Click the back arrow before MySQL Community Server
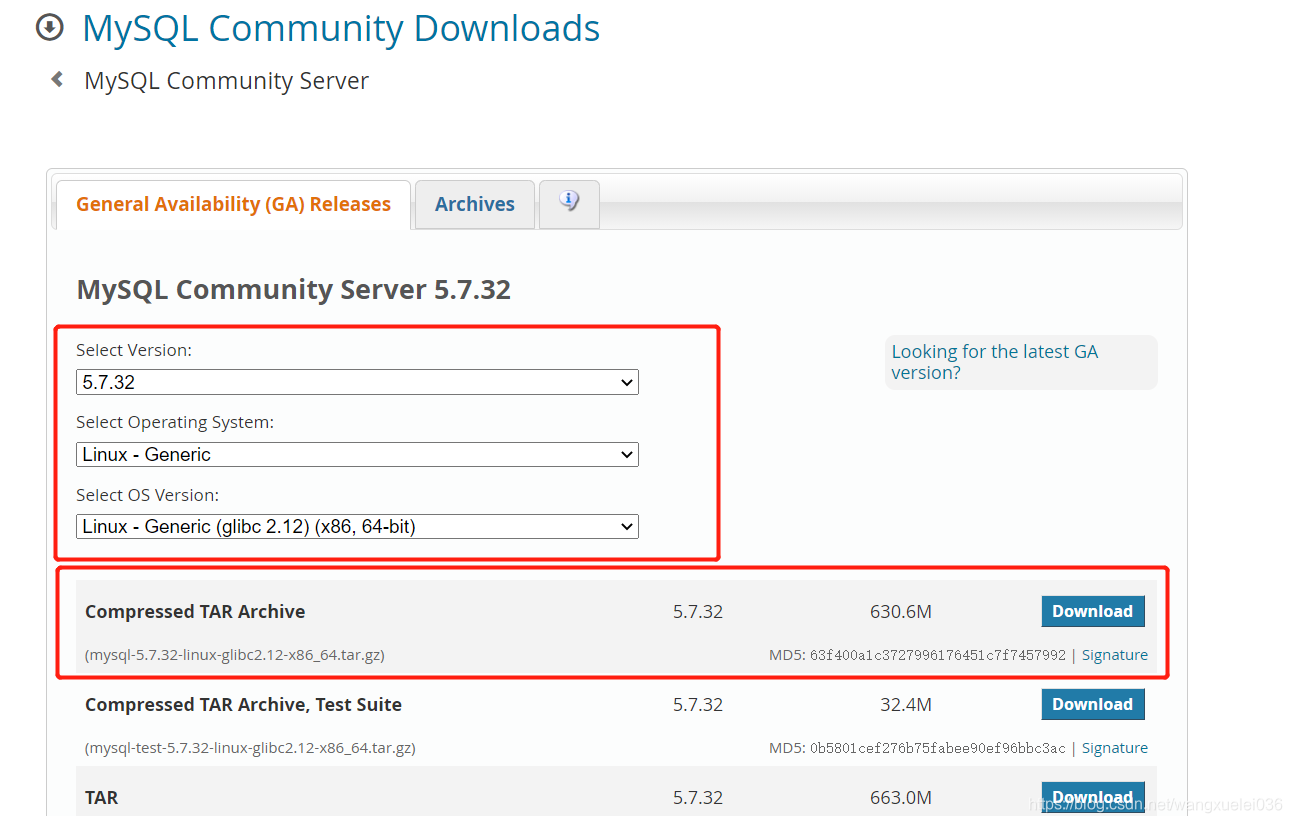 coord(57,79)
